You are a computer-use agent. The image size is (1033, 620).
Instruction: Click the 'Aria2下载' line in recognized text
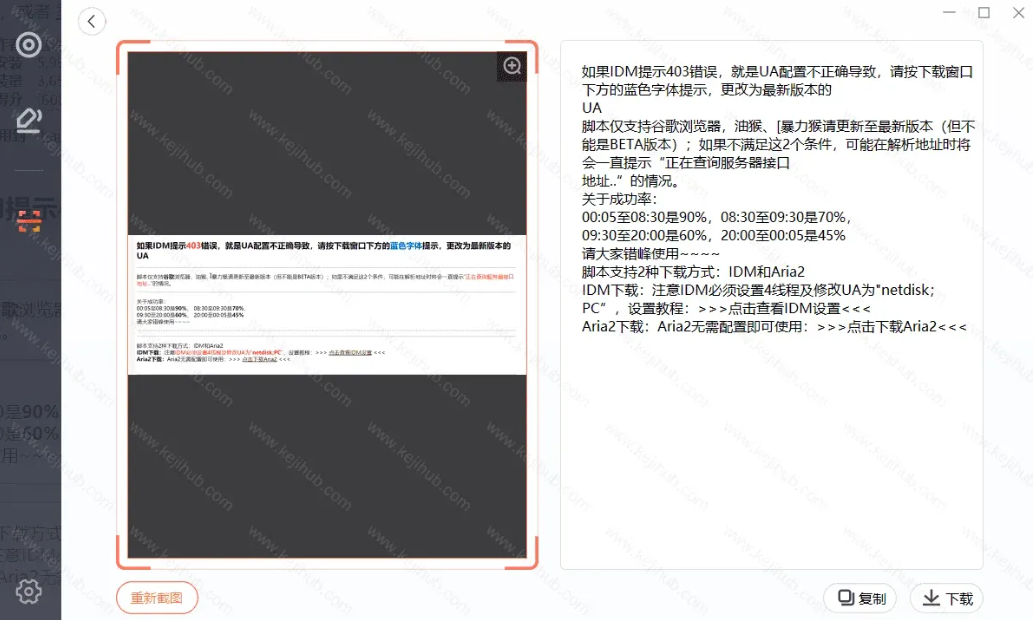coord(774,326)
